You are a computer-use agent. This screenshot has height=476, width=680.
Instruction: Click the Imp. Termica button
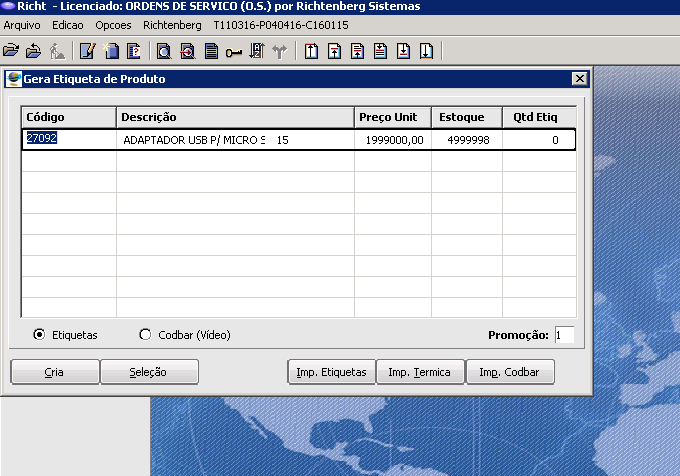click(x=420, y=372)
